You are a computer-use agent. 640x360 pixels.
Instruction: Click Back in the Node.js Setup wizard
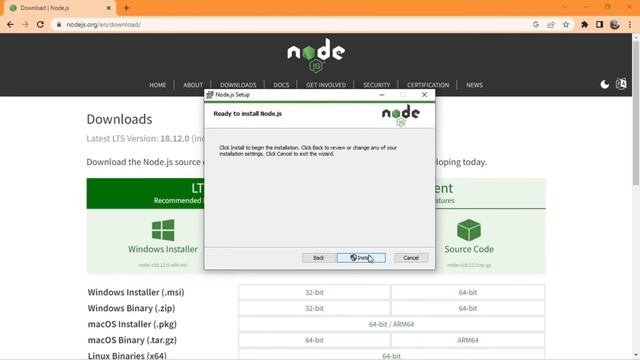(x=318, y=258)
